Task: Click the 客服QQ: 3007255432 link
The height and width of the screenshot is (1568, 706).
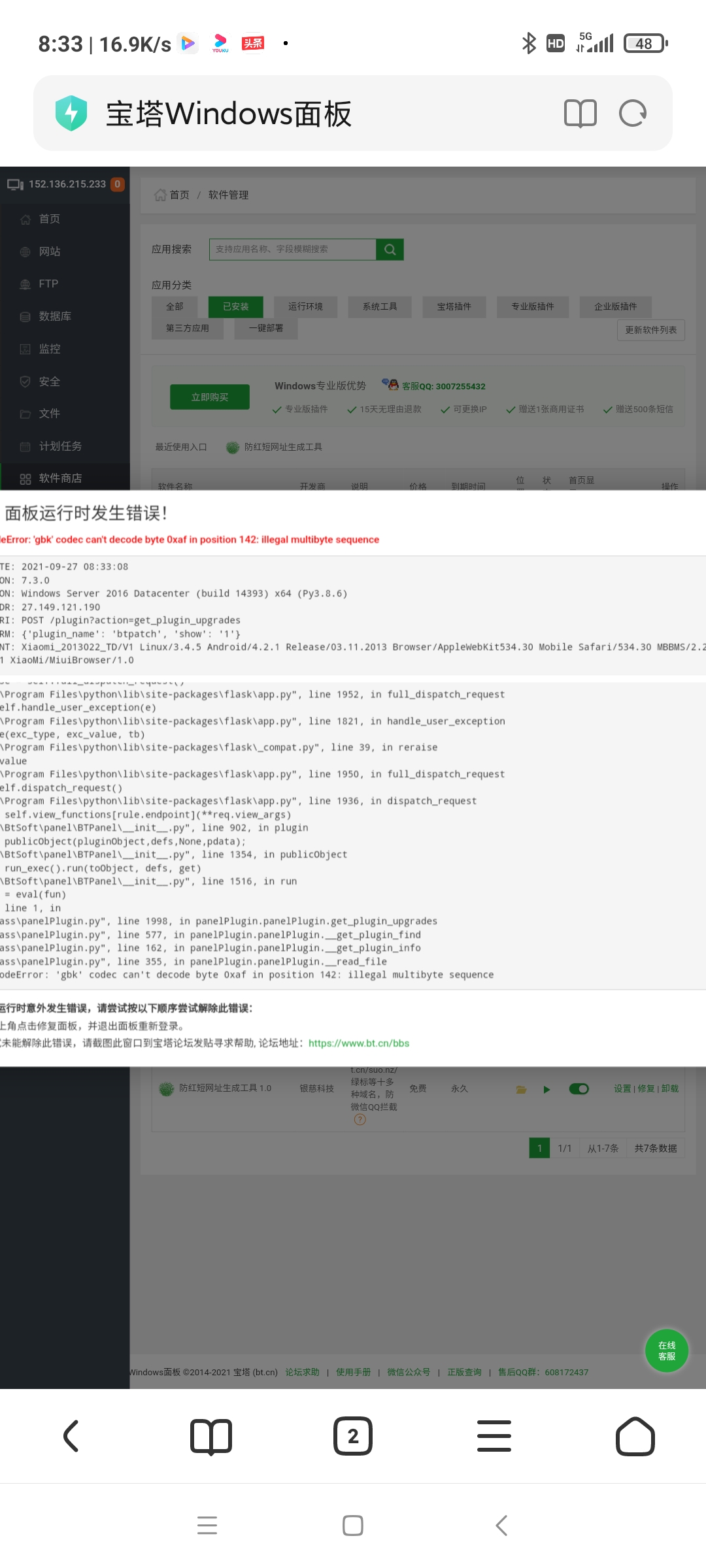Action: [444, 386]
